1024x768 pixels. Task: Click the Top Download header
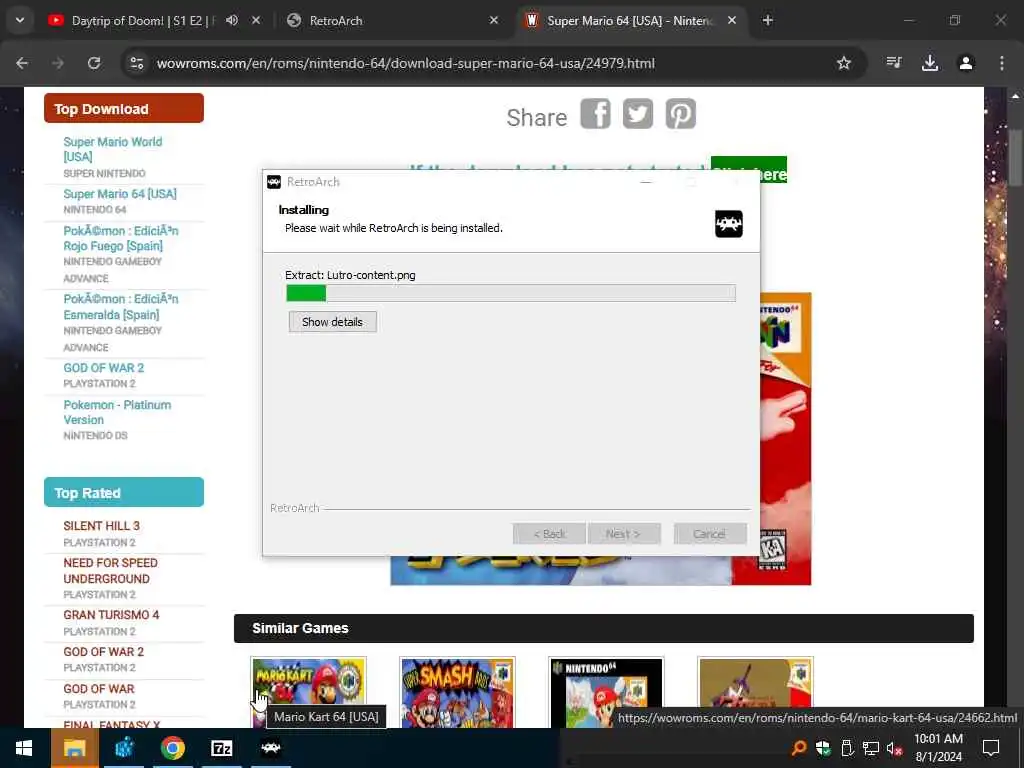click(x=123, y=108)
